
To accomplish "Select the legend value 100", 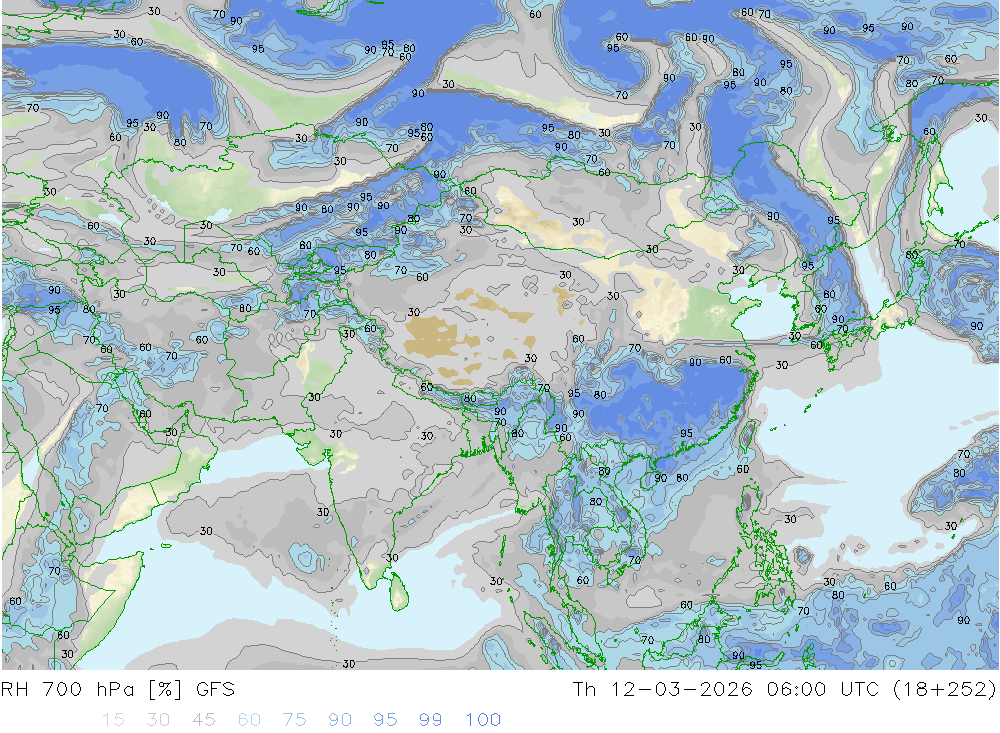I will pyautogui.click(x=483, y=720).
